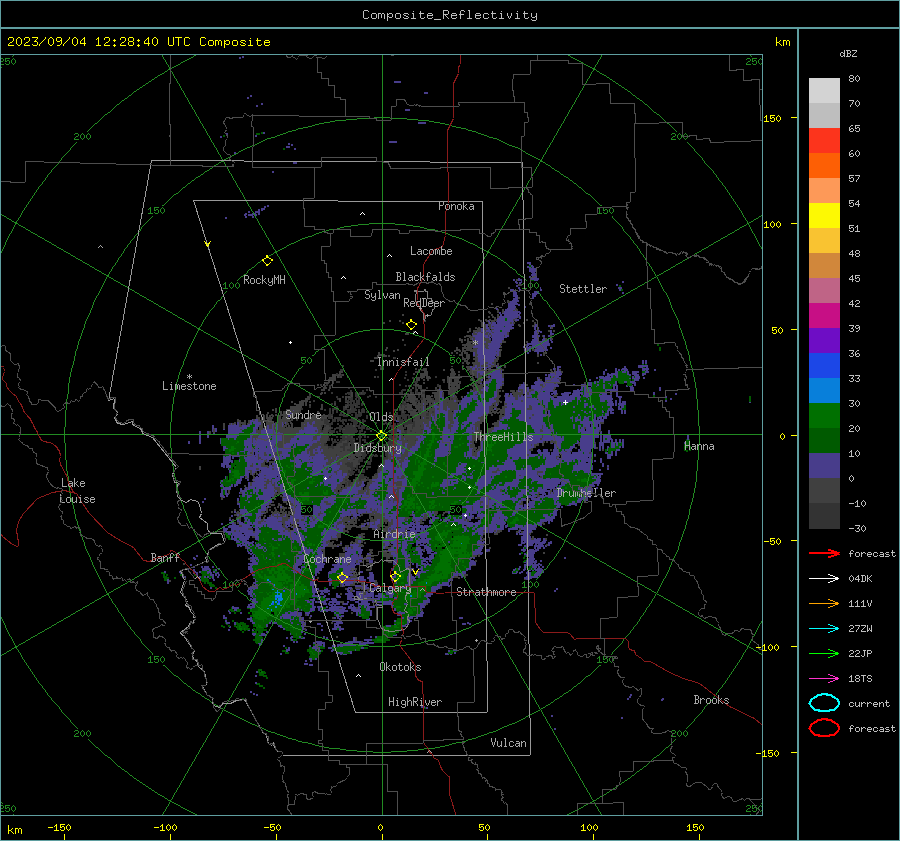
Task: Click the Drumheller label
Action: click(x=586, y=493)
